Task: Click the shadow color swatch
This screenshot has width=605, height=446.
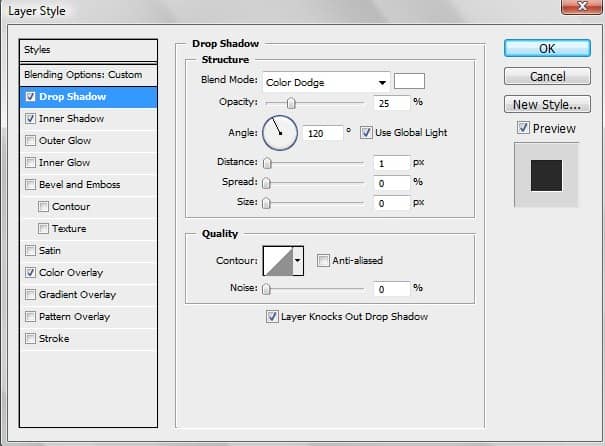Action: coord(409,81)
